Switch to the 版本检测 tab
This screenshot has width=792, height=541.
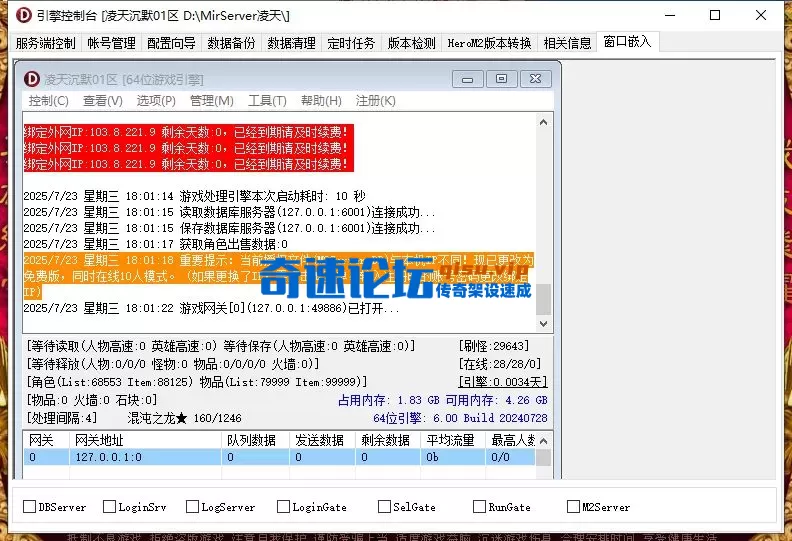coord(411,43)
